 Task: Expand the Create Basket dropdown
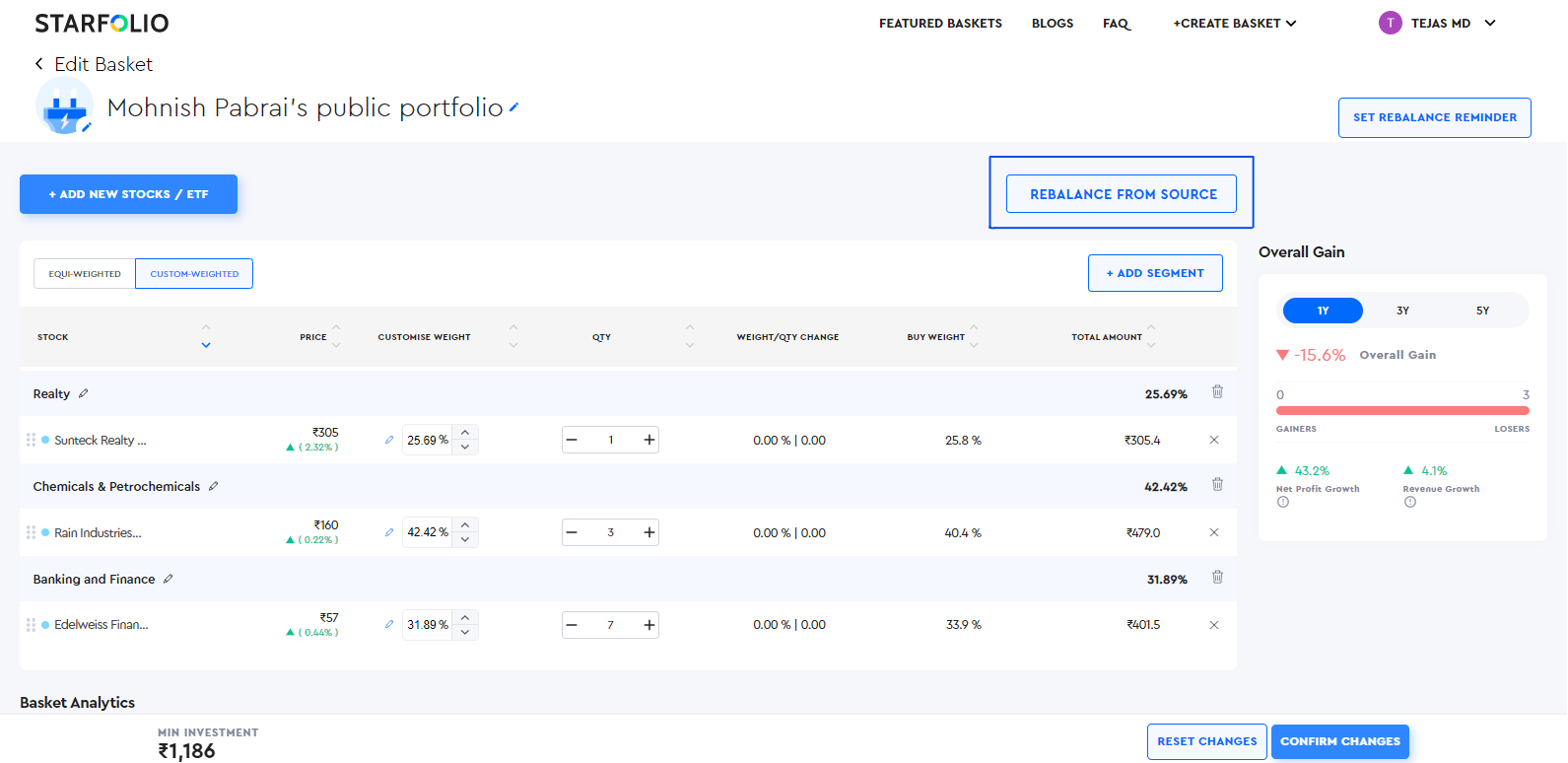point(1235,23)
